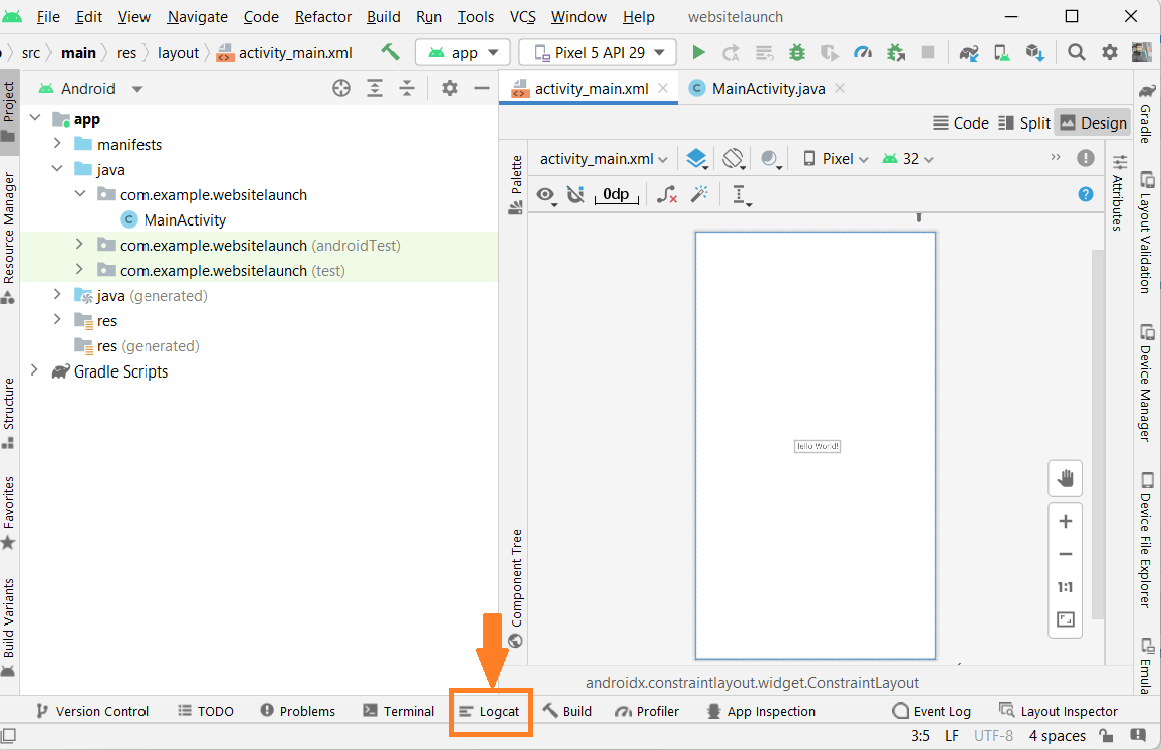This screenshot has height=750, width=1161.
Task: Open view options with the eye icon
Action: click(x=547, y=195)
